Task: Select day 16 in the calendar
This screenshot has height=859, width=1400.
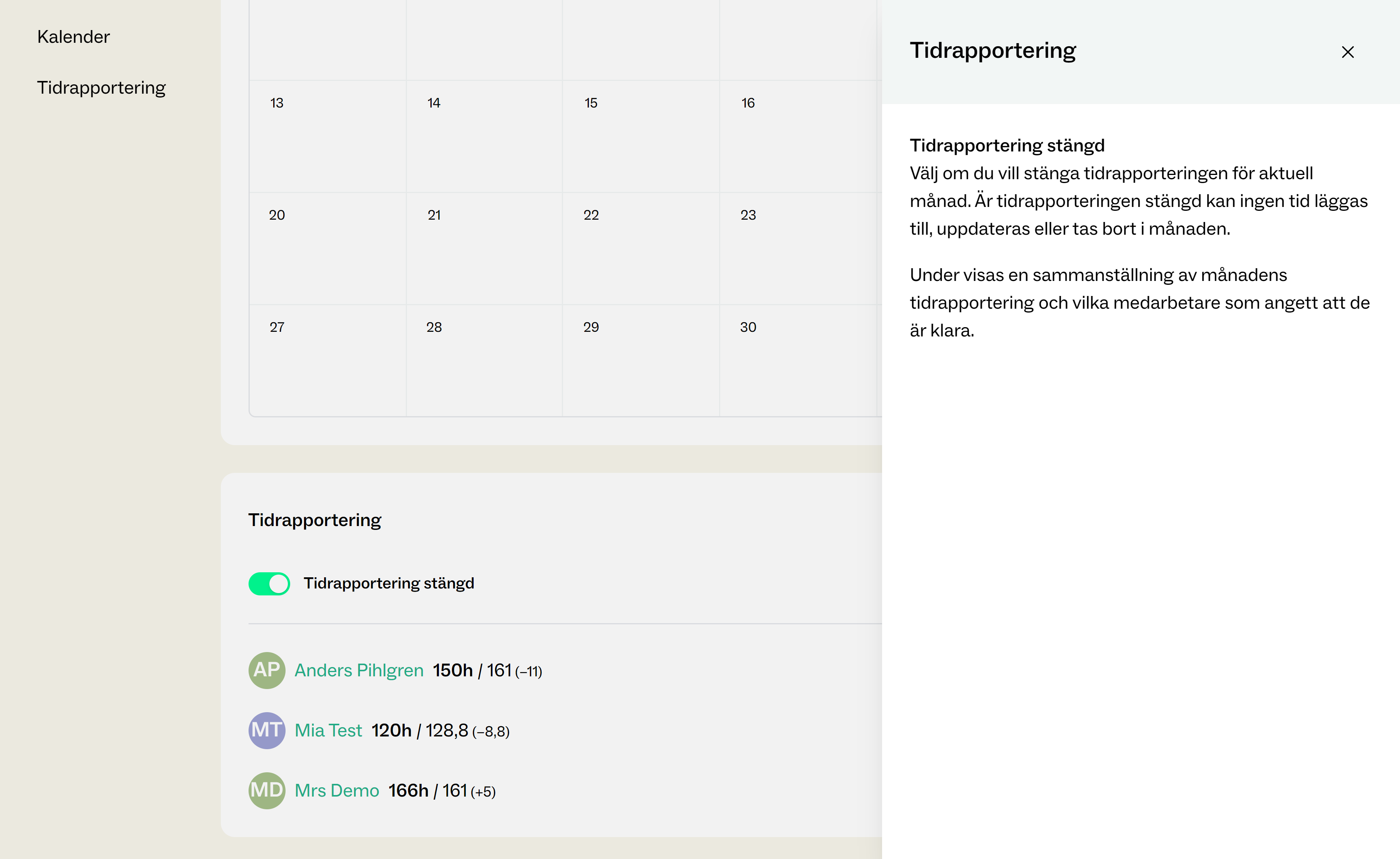Action: coord(798,136)
